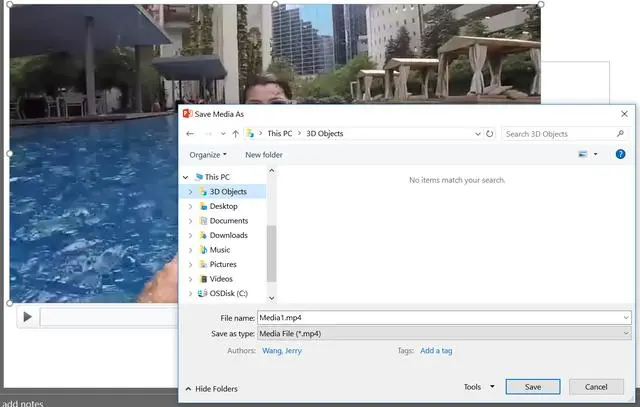Expand the Music tree node
The image size is (640, 407).
(x=190, y=250)
